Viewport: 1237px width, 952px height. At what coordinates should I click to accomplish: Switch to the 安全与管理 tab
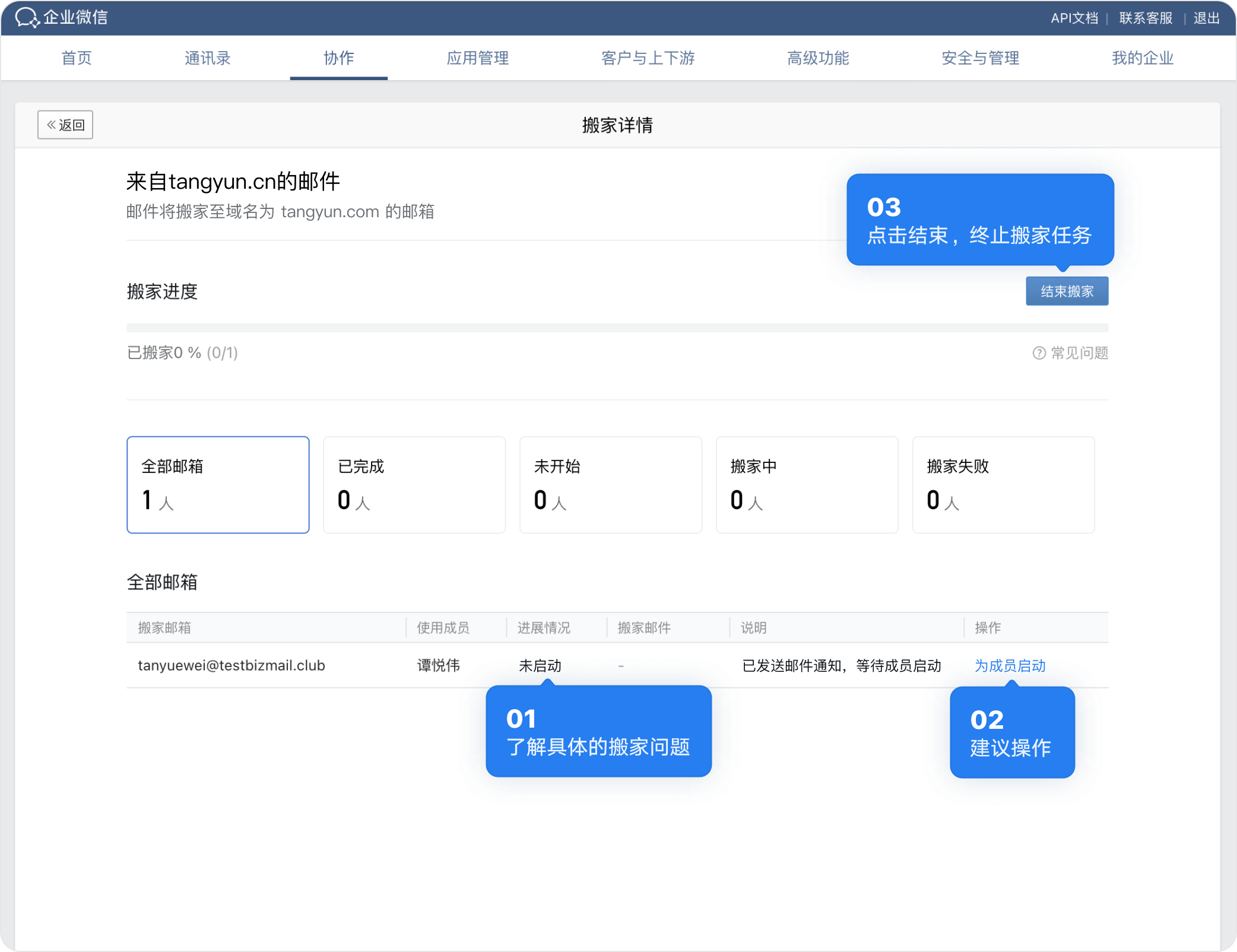click(x=980, y=58)
